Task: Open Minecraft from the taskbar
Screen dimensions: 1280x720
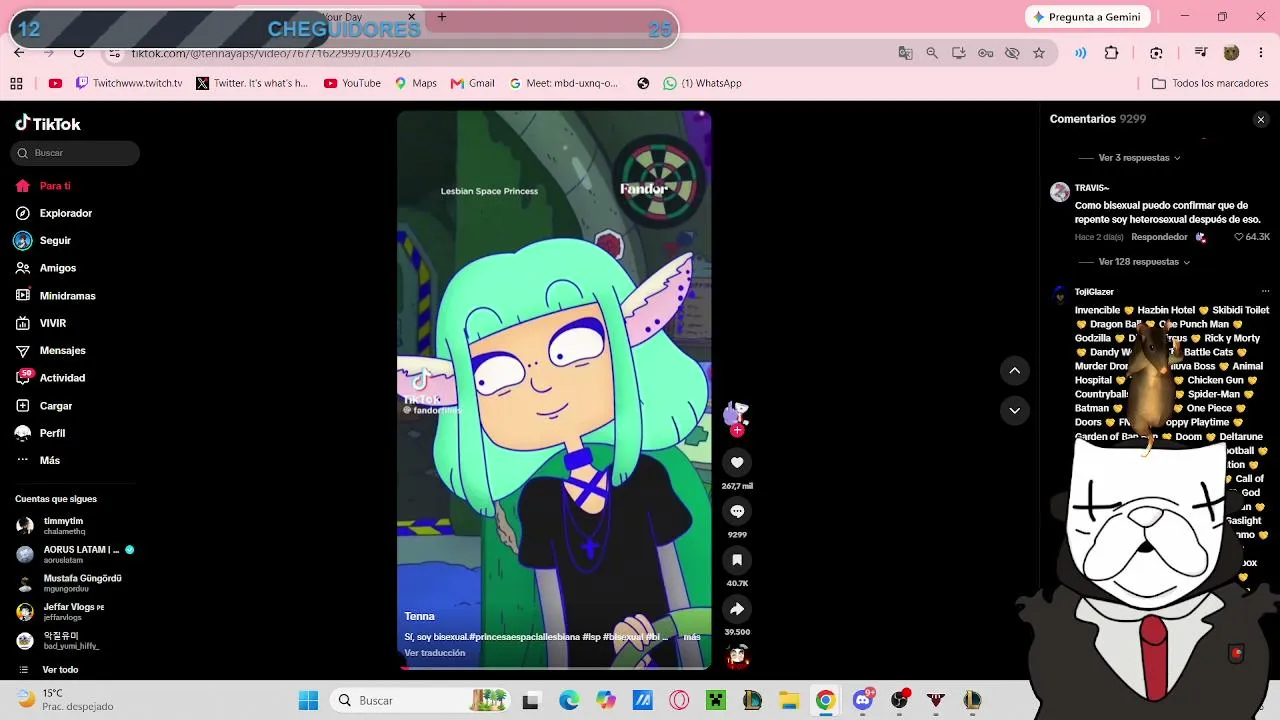Action: click(715, 700)
